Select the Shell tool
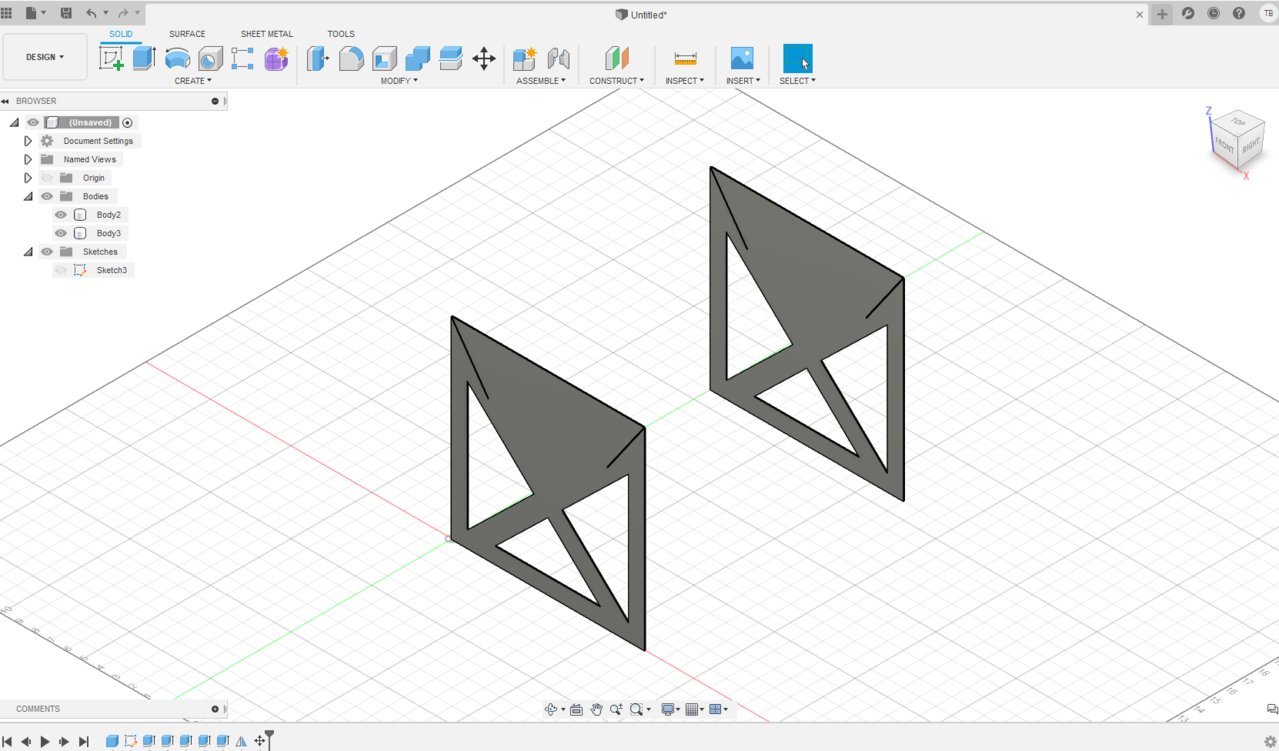The height and width of the screenshot is (751, 1279). click(x=384, y=58)
